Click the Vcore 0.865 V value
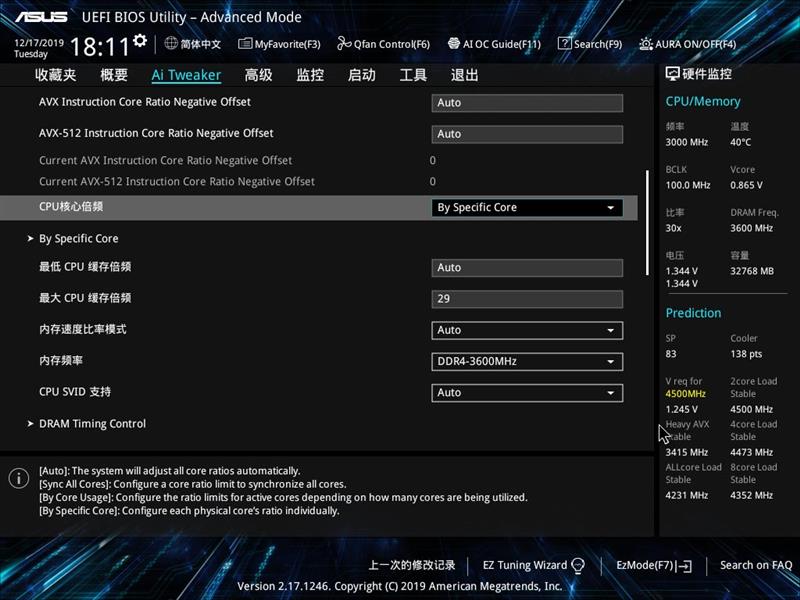The width and height of the screenshot is (800, 600). [746, 185]
